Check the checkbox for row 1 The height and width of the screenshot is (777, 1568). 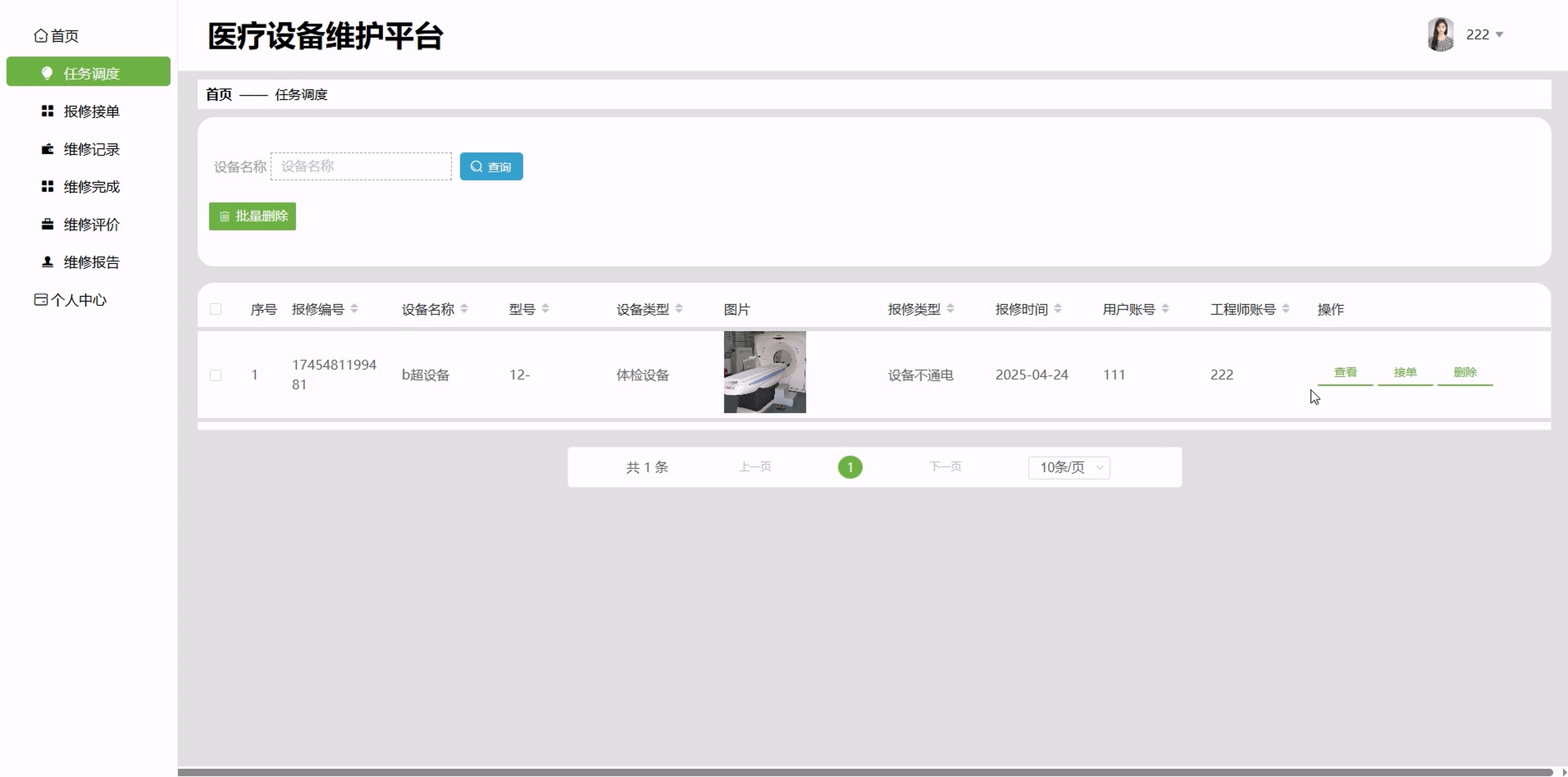(x=215, y=375)
